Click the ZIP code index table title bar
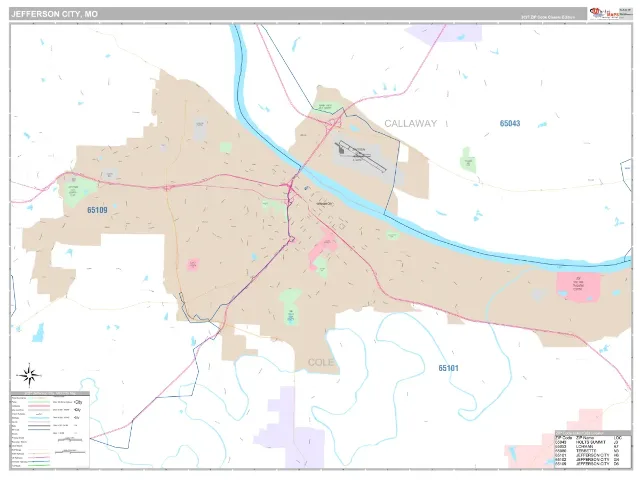 tap(592, 433)
